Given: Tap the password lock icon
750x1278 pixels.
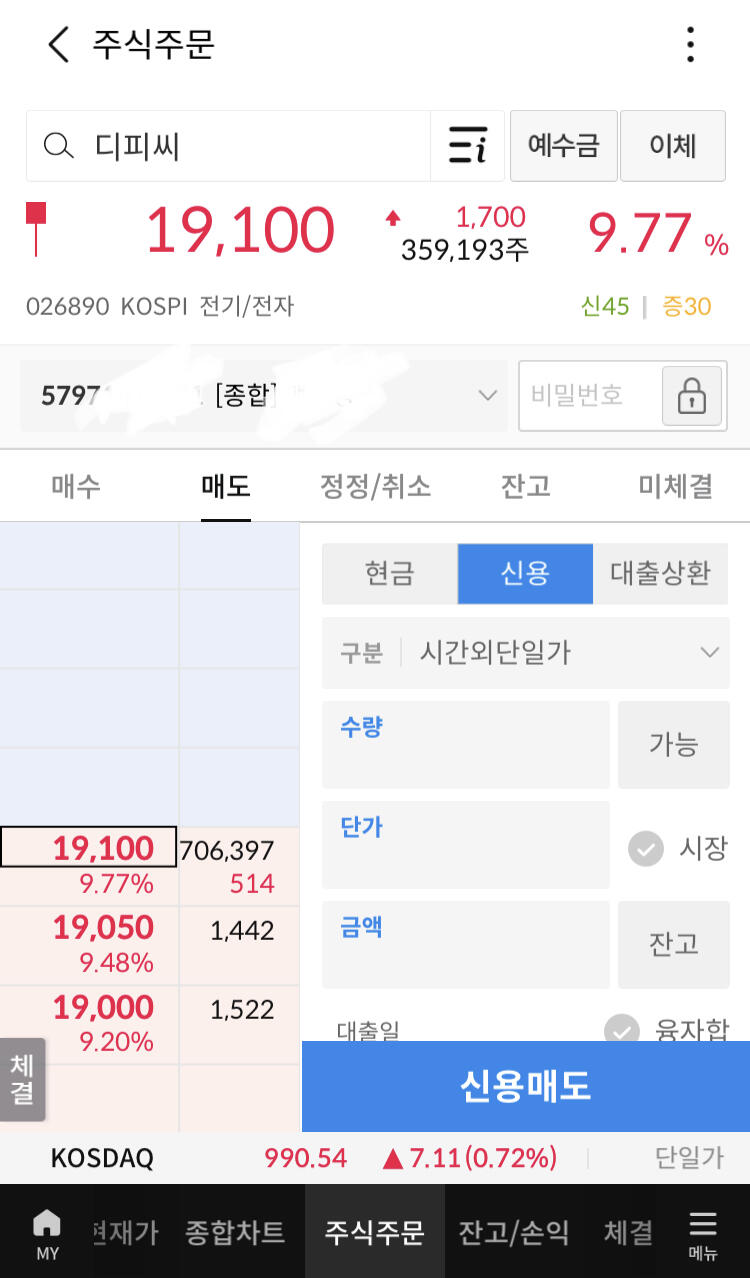Looking at the screenshot, I should [x=691, y=396].
